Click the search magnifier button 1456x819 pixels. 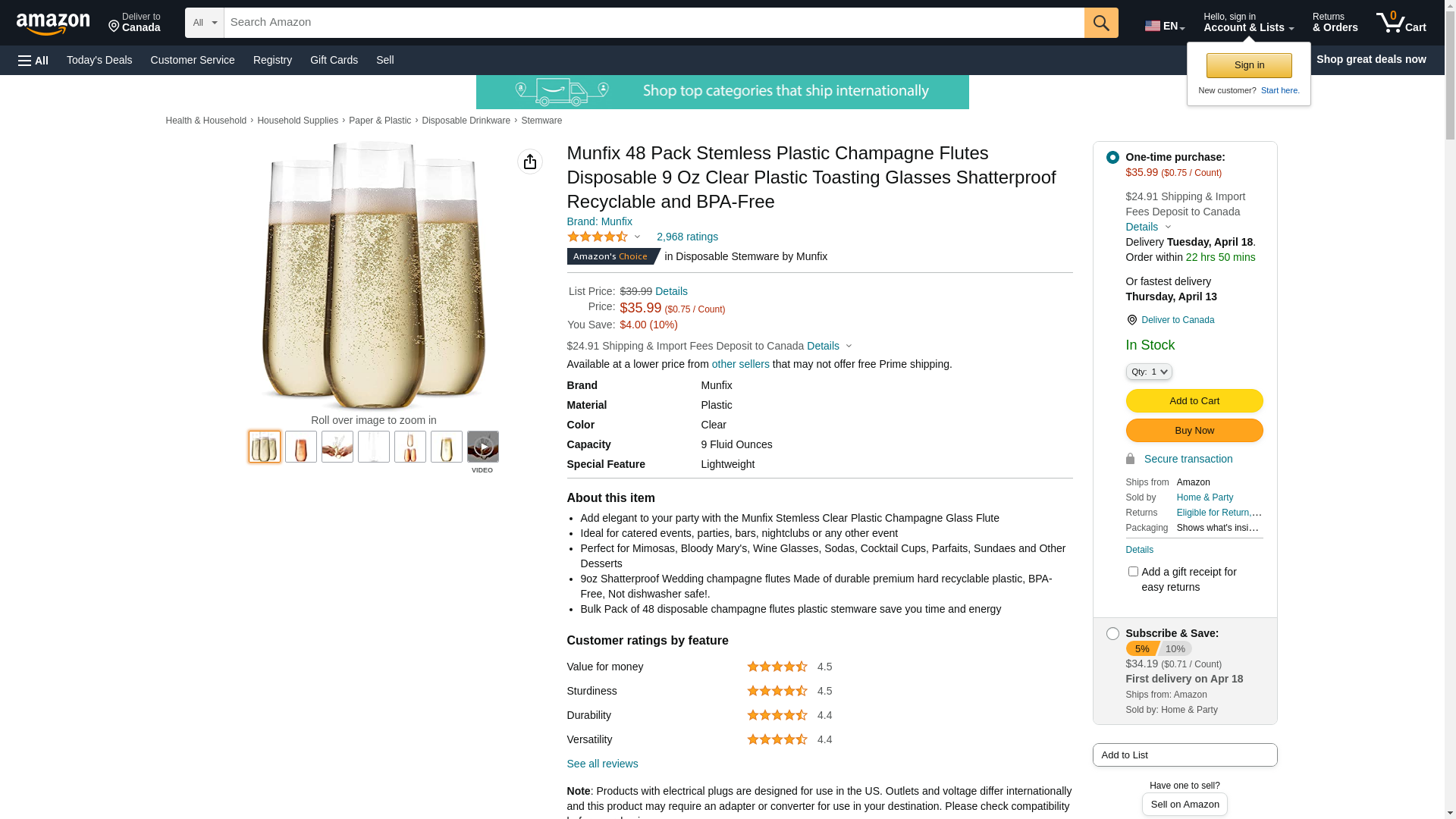tap(1100, 23)
